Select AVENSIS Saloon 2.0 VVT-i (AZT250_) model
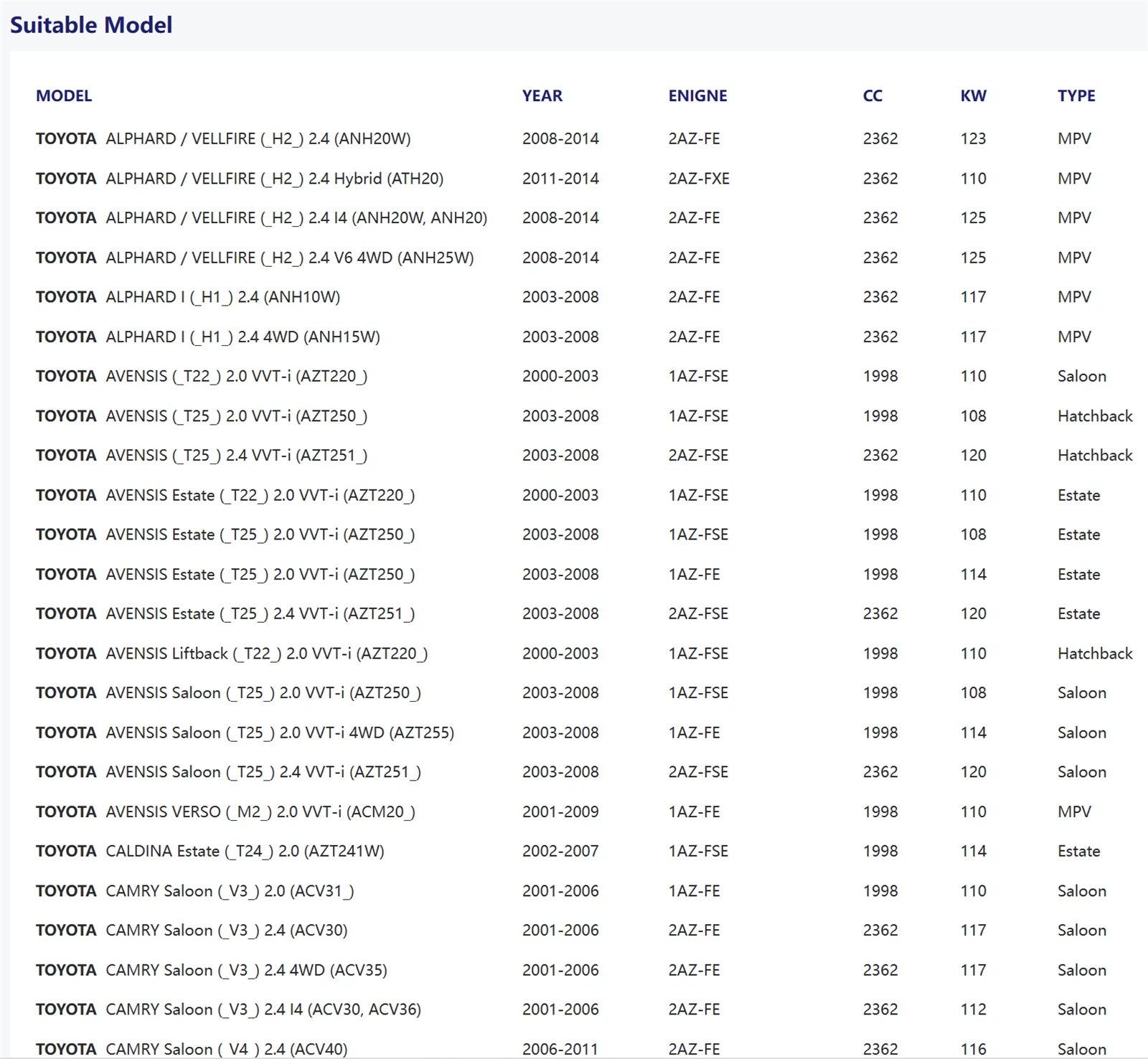 [228, 693]
